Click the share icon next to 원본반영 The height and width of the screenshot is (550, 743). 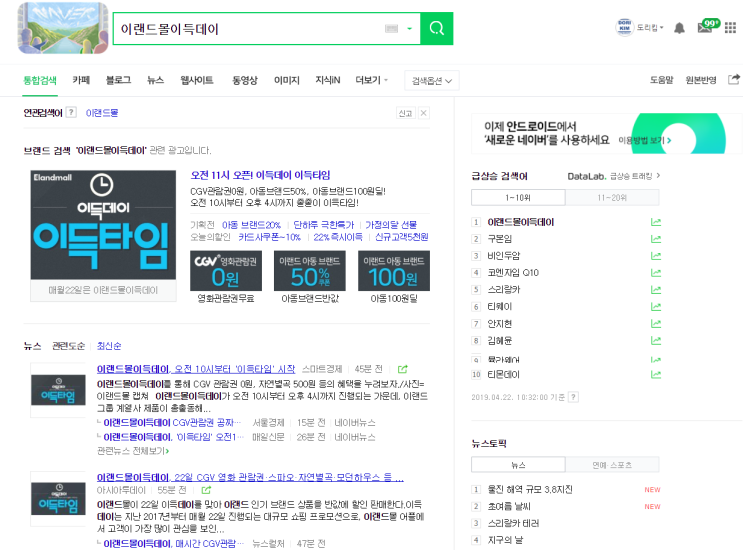(x=733, y=80)
